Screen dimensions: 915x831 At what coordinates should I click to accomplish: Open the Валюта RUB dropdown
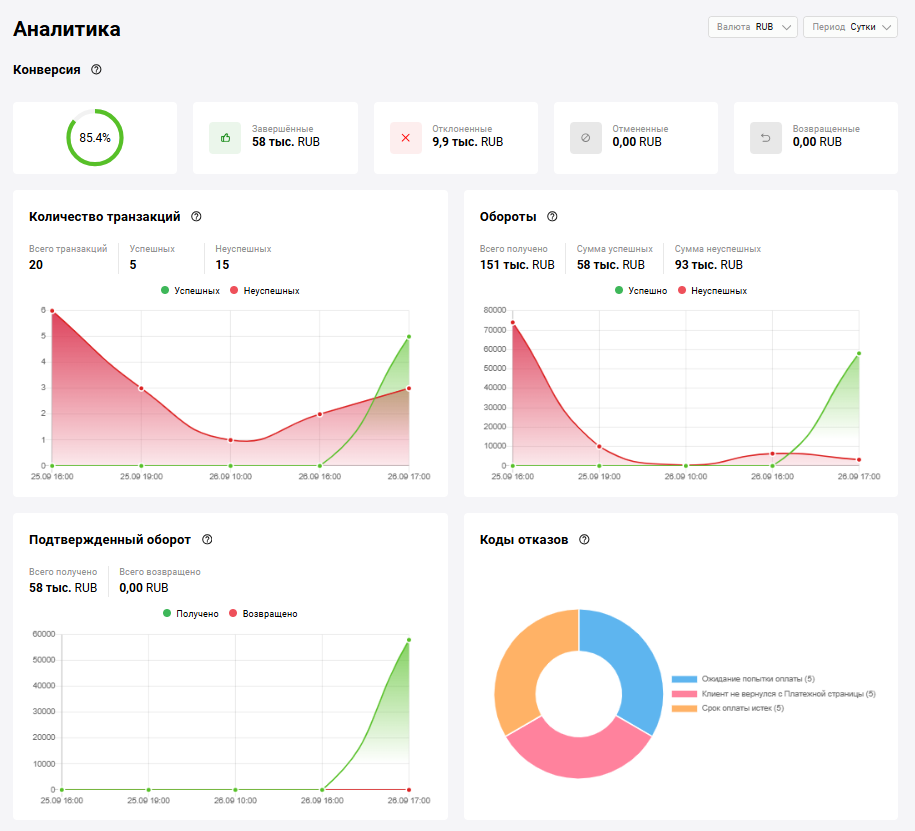click(752, 27)
